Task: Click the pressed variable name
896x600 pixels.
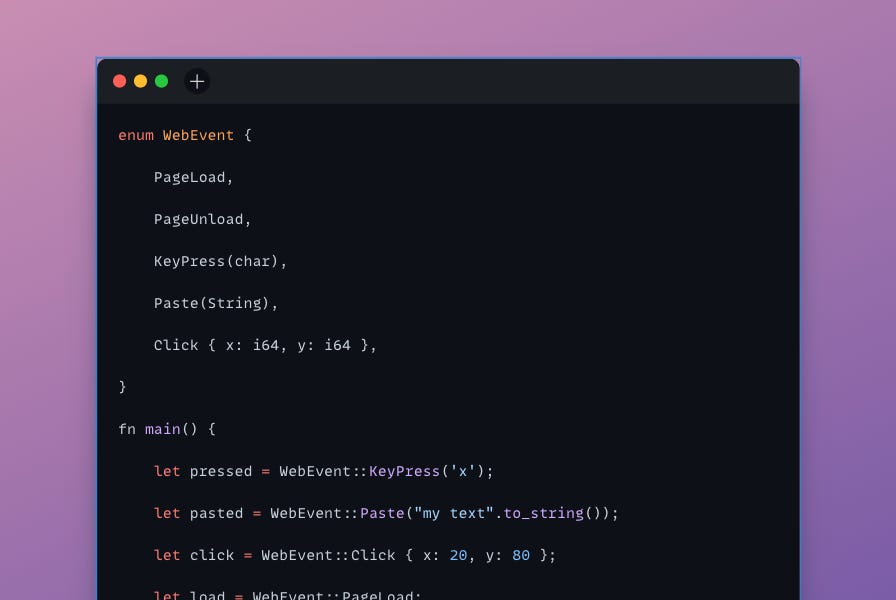Action: pyautogui.click(x=220, y=471)
